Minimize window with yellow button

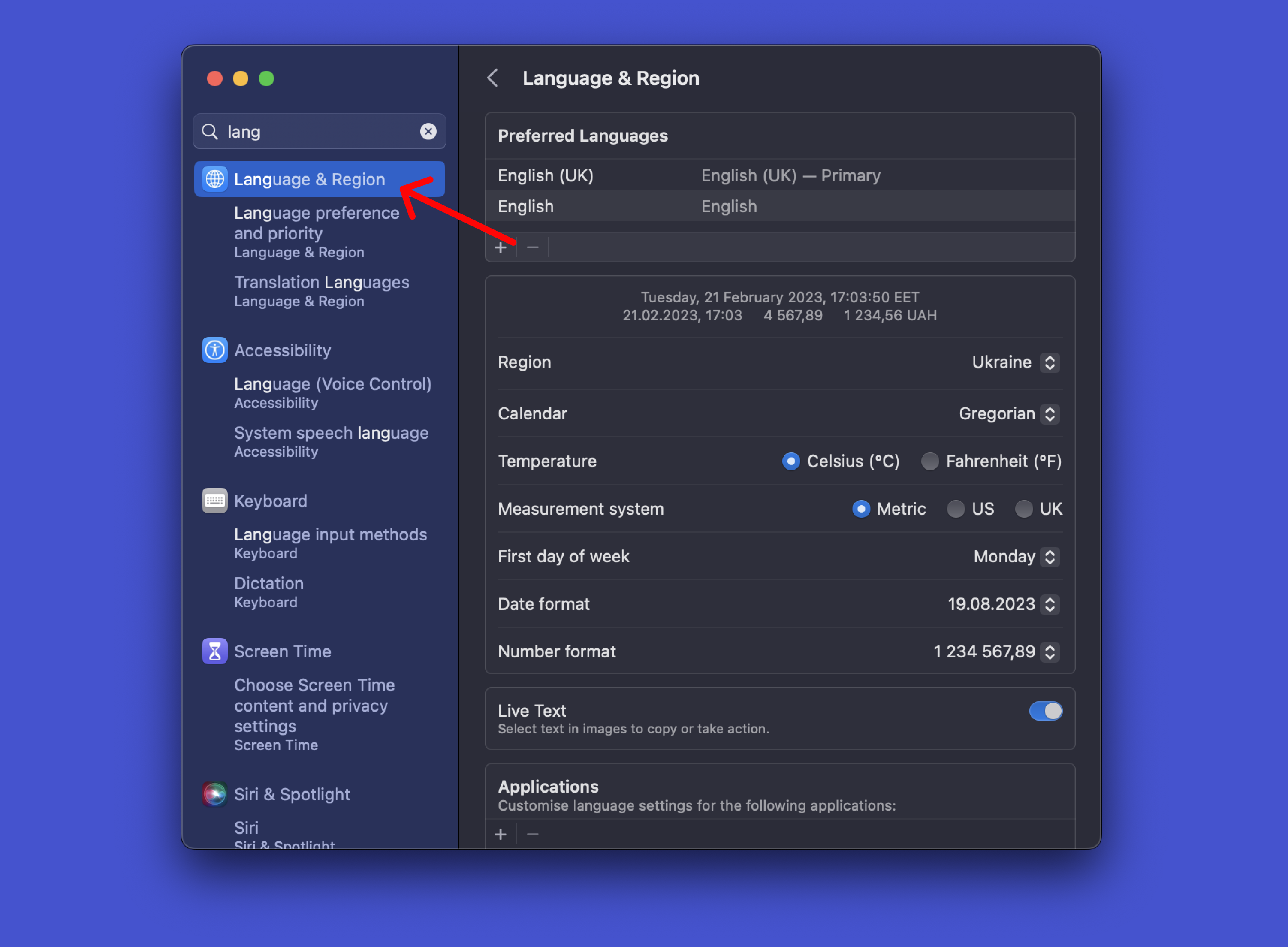241,78
